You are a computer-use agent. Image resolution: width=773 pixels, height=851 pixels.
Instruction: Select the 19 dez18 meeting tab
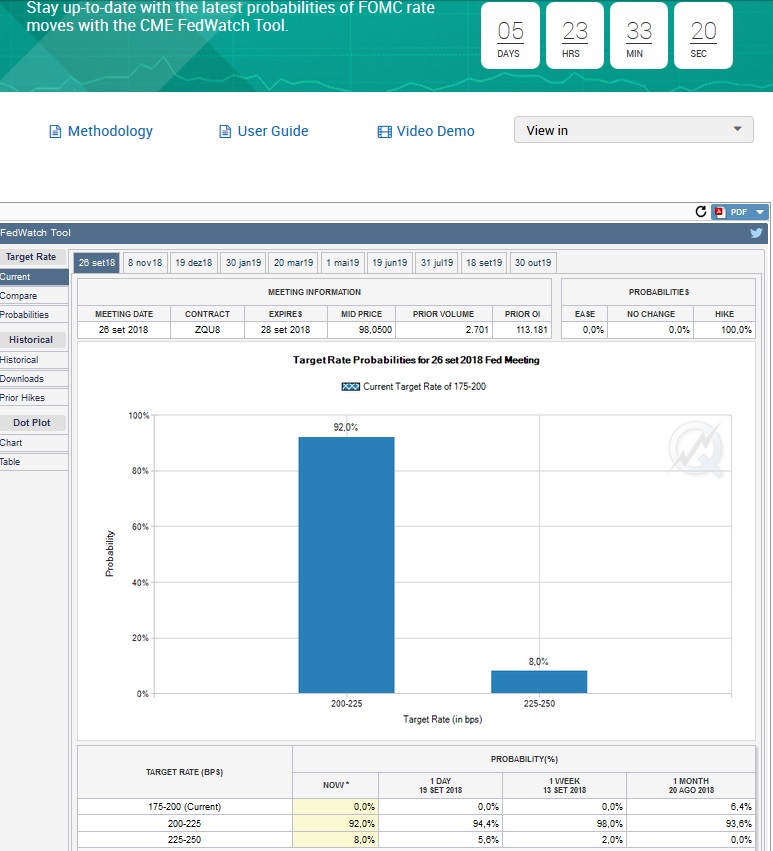pyautogui.click(x=193, y=263)
